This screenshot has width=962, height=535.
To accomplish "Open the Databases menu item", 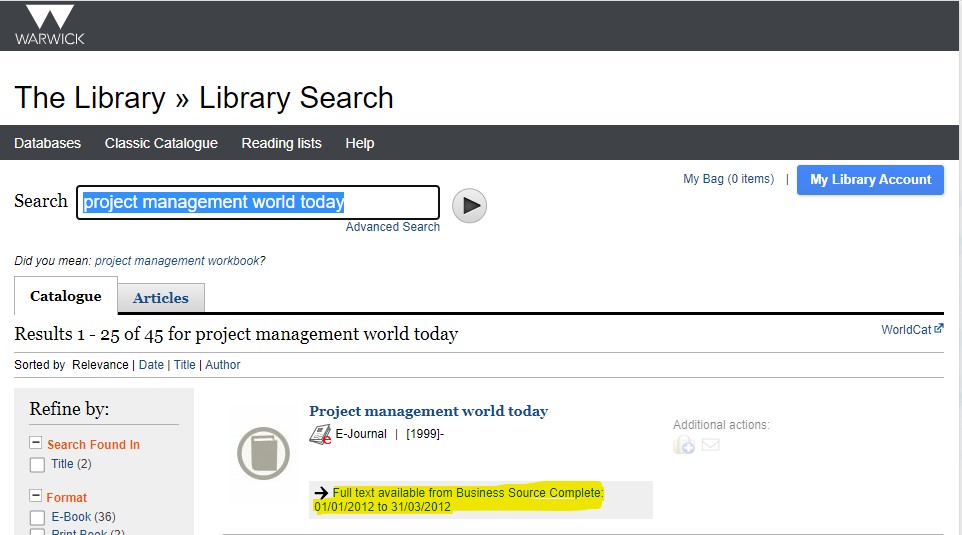I will 47,143.
